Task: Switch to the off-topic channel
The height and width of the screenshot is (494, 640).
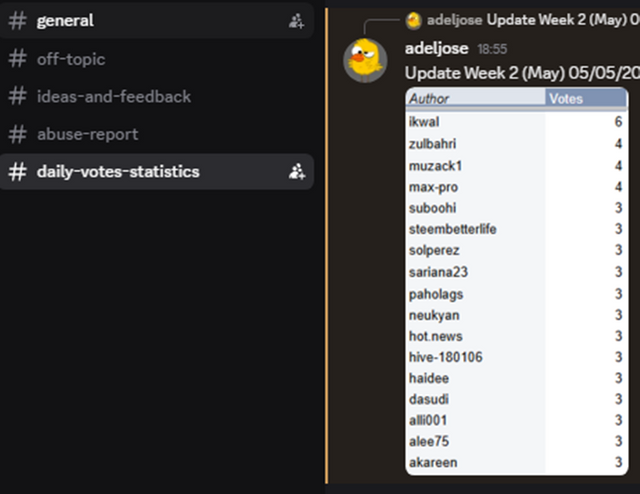Action: click(157, 58)
